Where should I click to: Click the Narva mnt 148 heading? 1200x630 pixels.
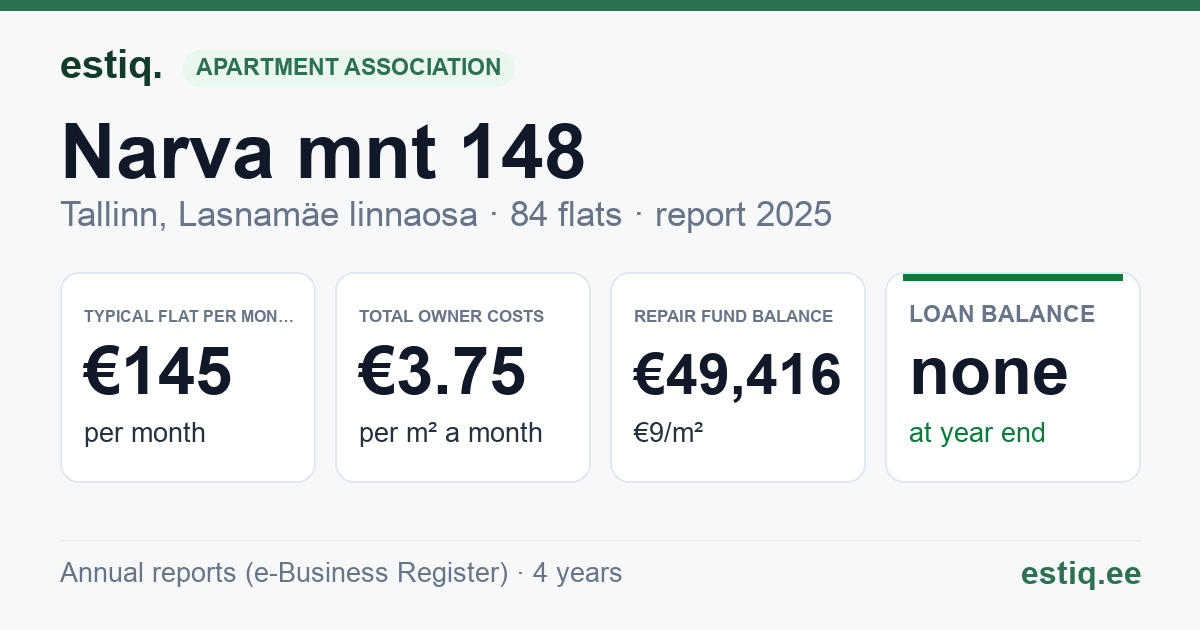[x=323, y=151]
